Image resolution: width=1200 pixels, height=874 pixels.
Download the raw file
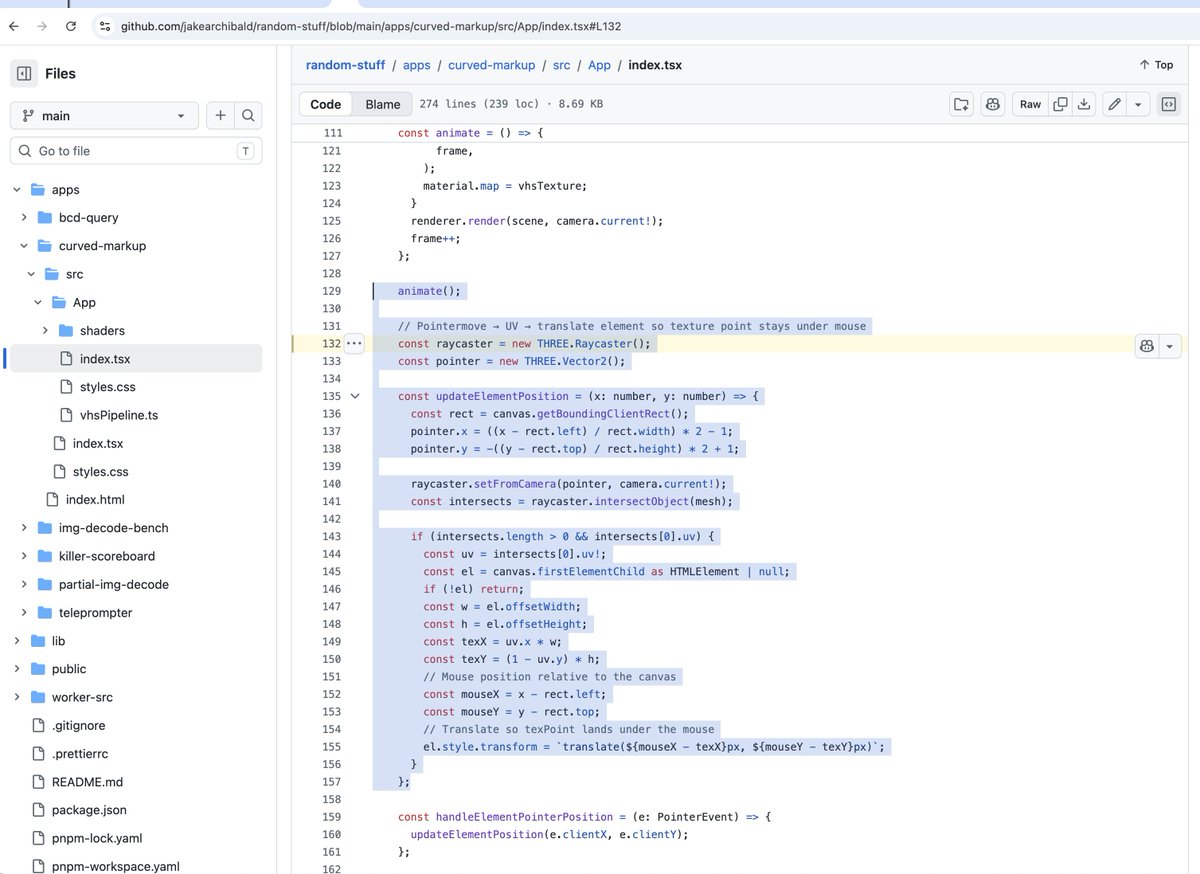point(1084,104)
